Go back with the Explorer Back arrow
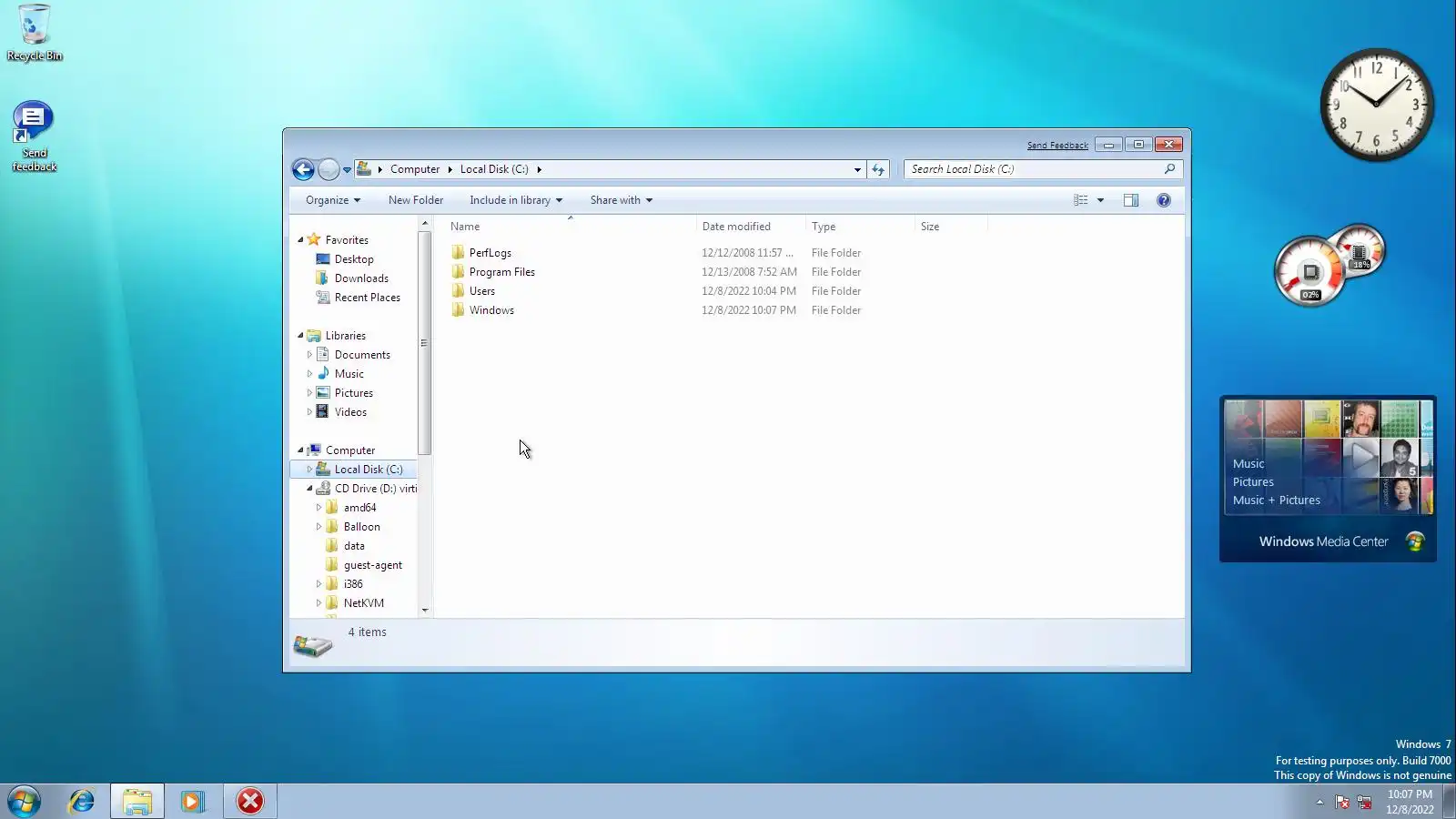This screenshot has width=1456, height=819. point(303,169)
